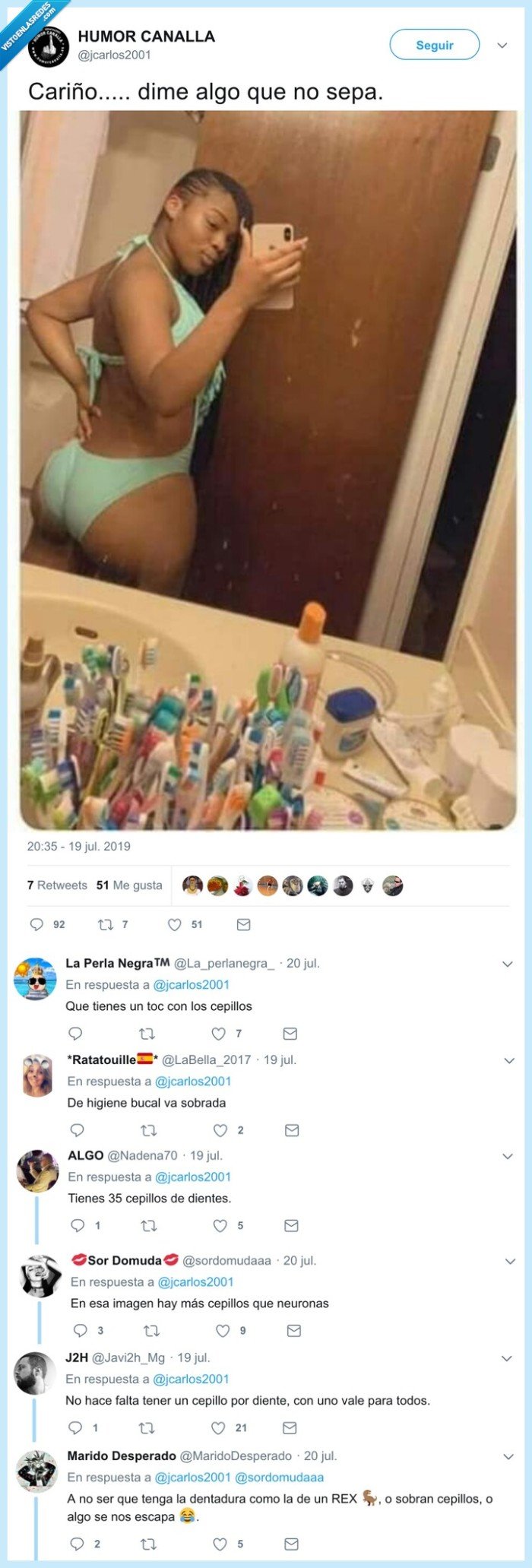Send the main tweet via direct message
The image size is (532, 1568).
[x=243, y=924]
